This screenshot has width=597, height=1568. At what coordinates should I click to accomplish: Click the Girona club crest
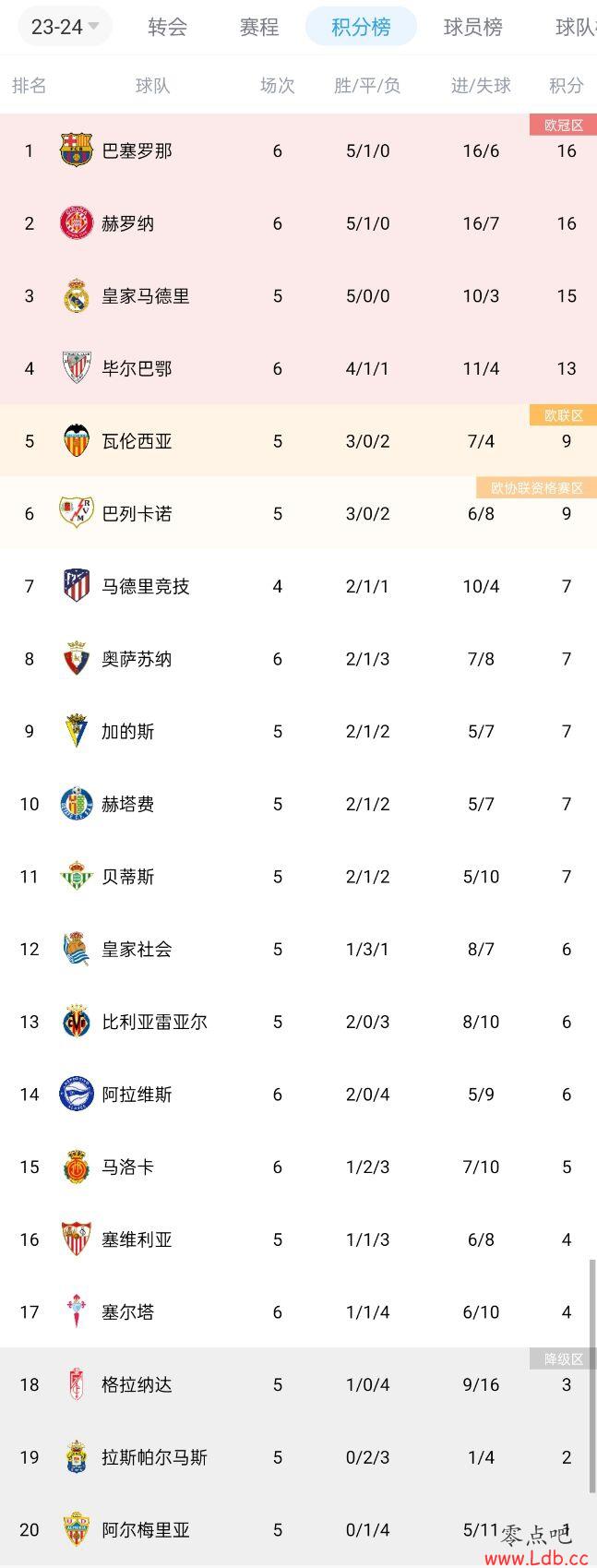(x=76, y=223)
